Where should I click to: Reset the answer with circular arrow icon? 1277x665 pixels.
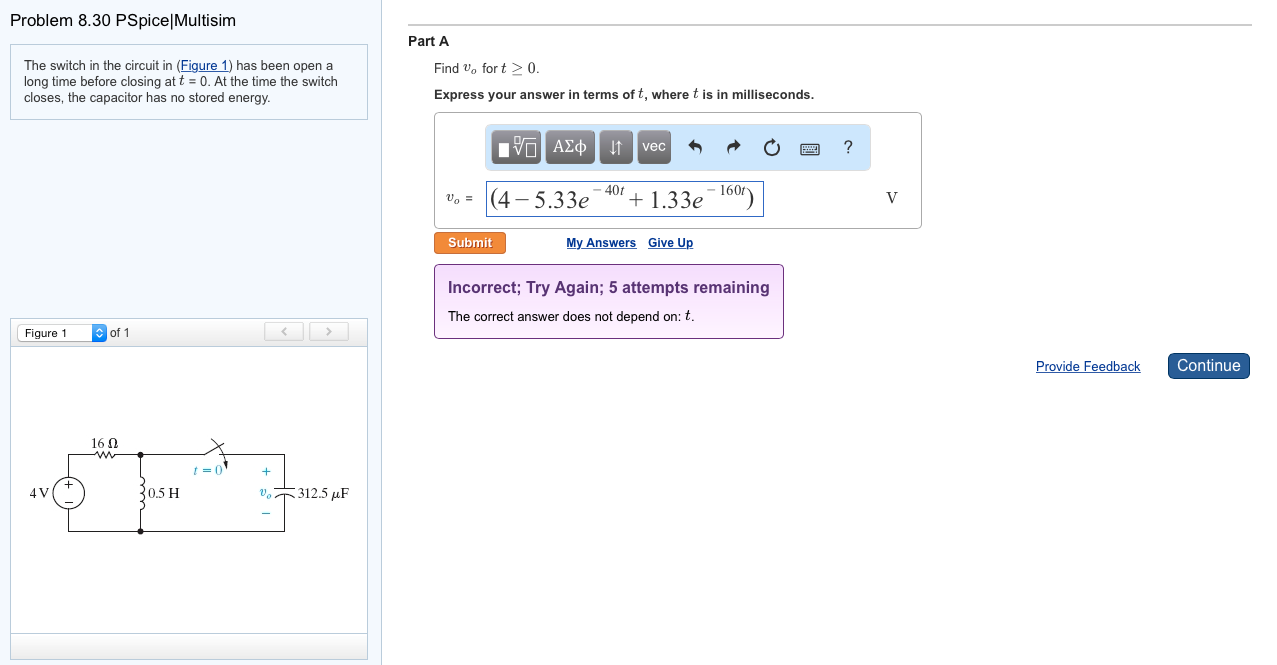point(771,148)
